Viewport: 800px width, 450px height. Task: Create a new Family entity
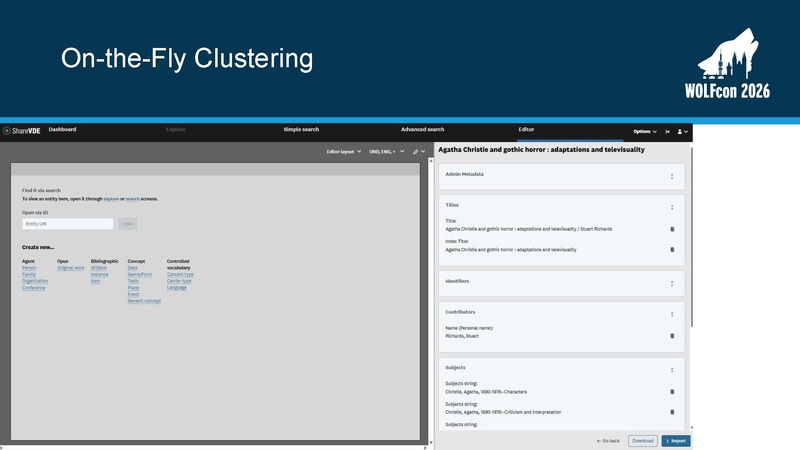coord(29,274)
